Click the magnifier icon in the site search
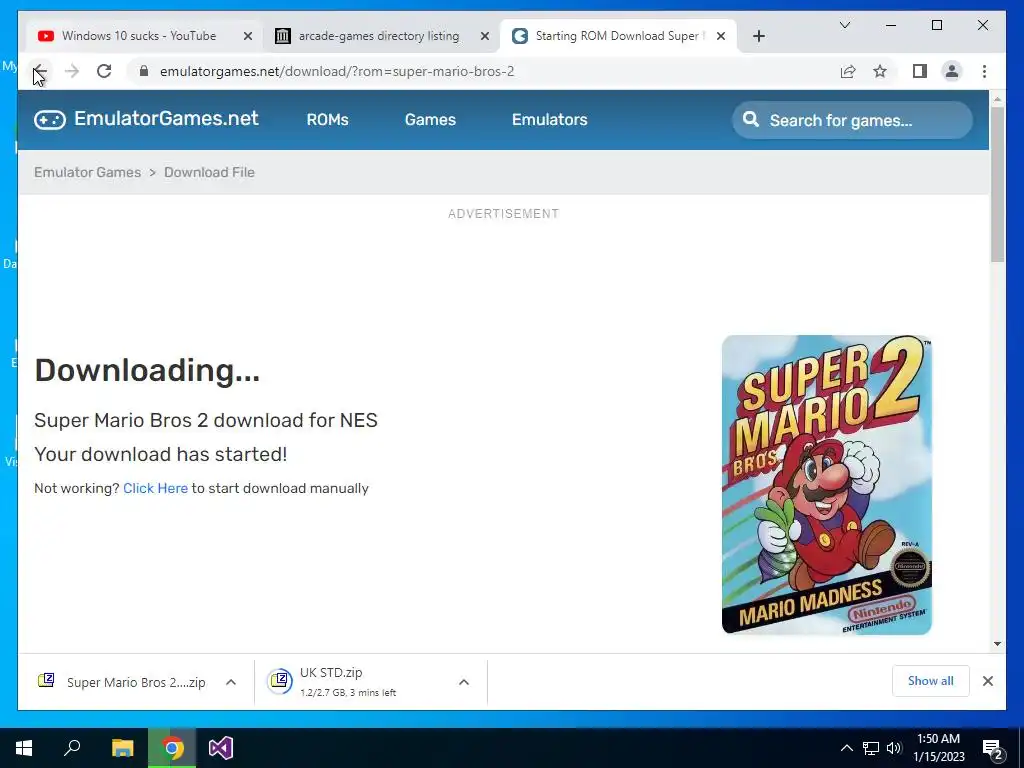The height and width of the screenshot is (768, 1024). click(x=751, y=120)
